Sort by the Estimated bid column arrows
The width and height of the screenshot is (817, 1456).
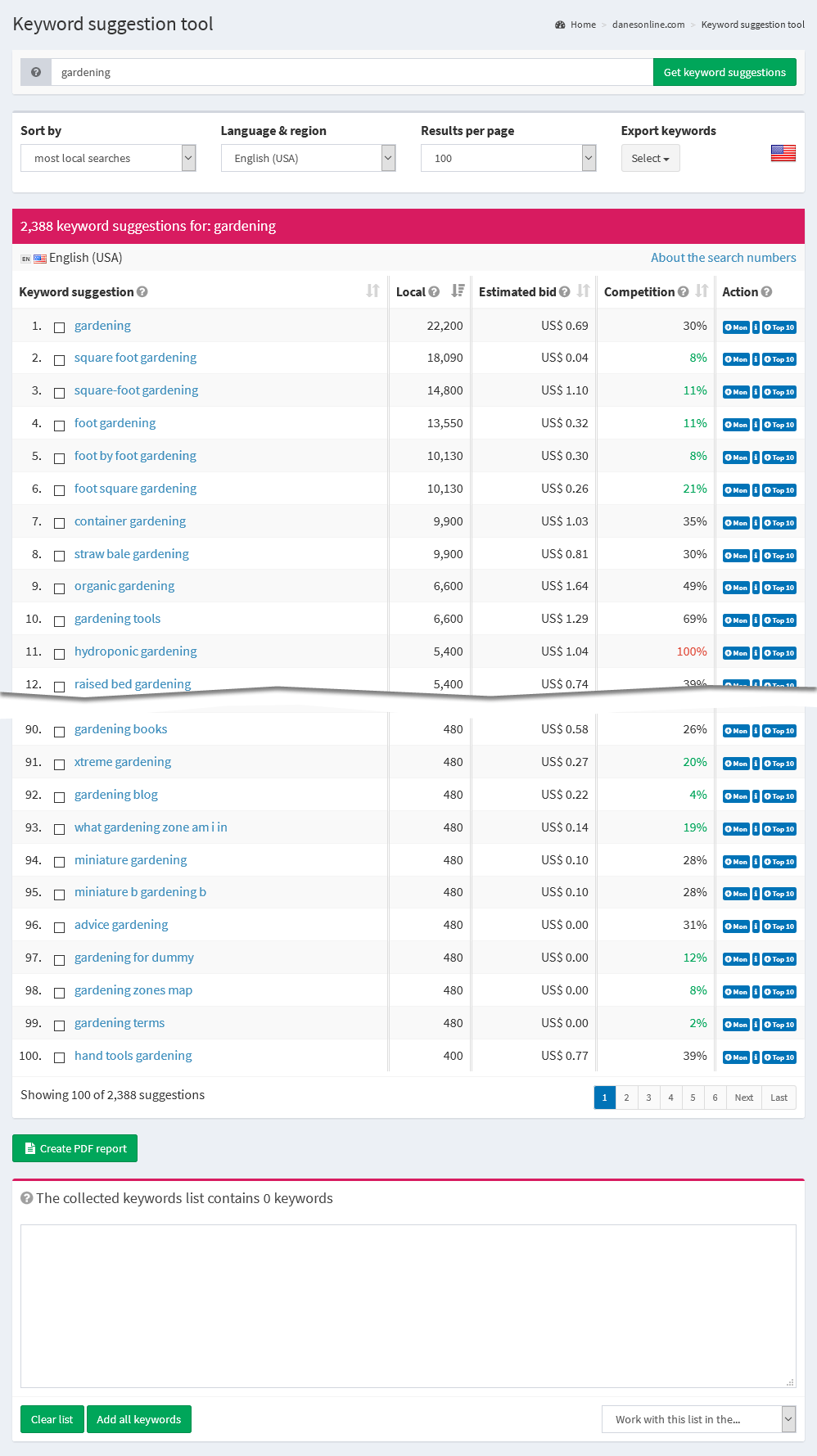point(583,291)
